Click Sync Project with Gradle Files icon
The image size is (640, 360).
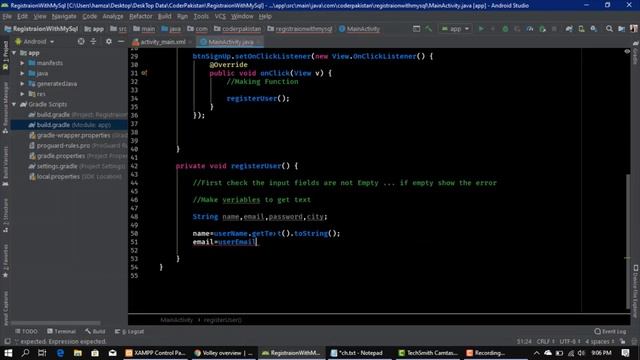(569, 29)
